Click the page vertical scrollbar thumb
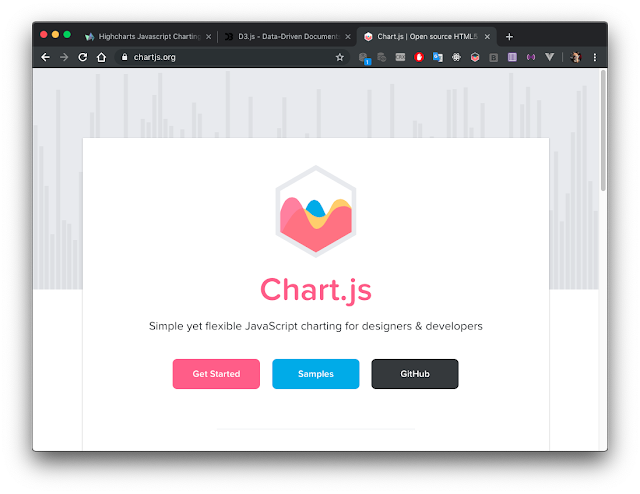This screenshot has width=640, height=494. tap(603, 130)
